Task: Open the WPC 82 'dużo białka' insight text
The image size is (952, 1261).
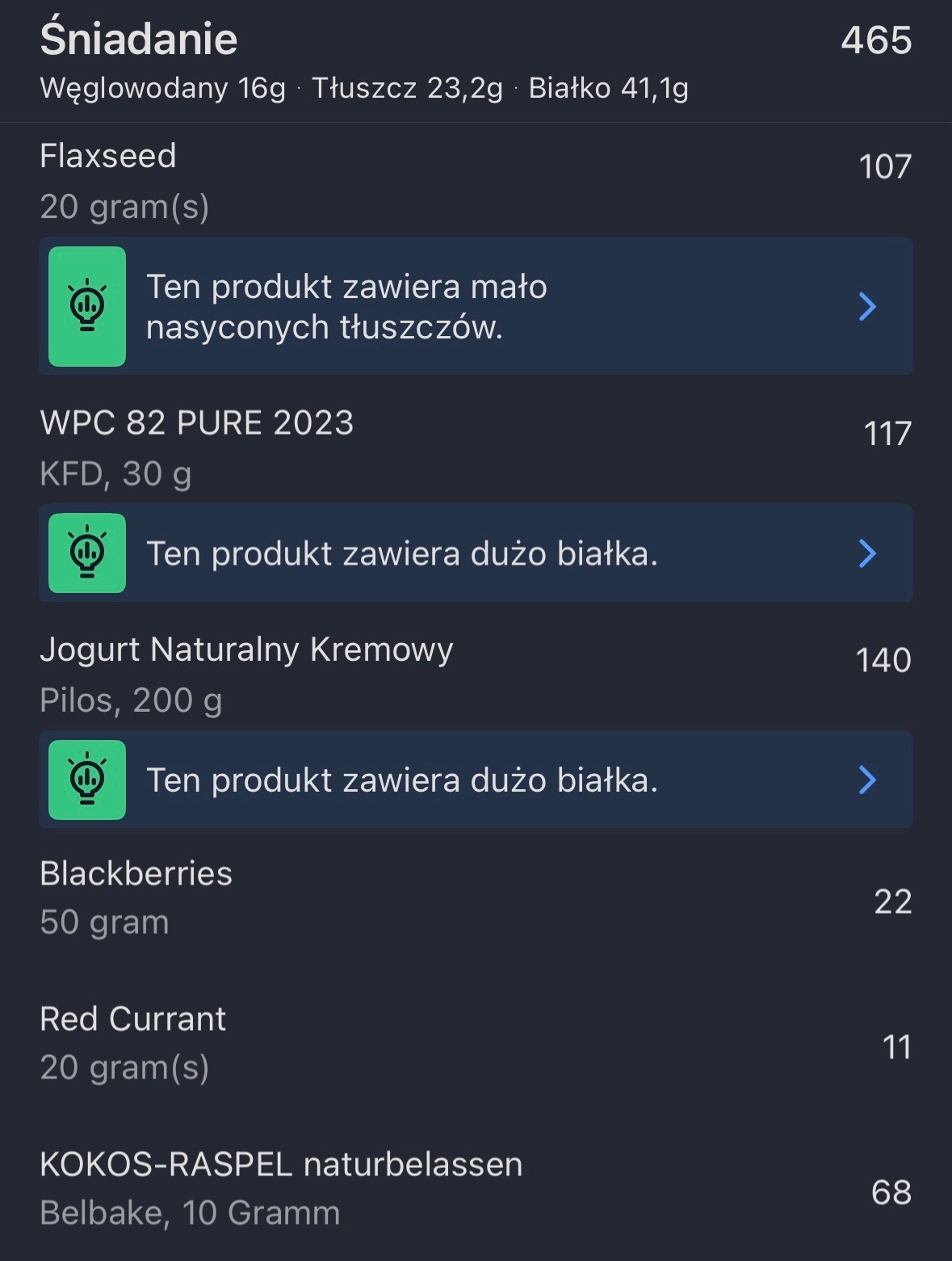Action: [x=401, y=554]
